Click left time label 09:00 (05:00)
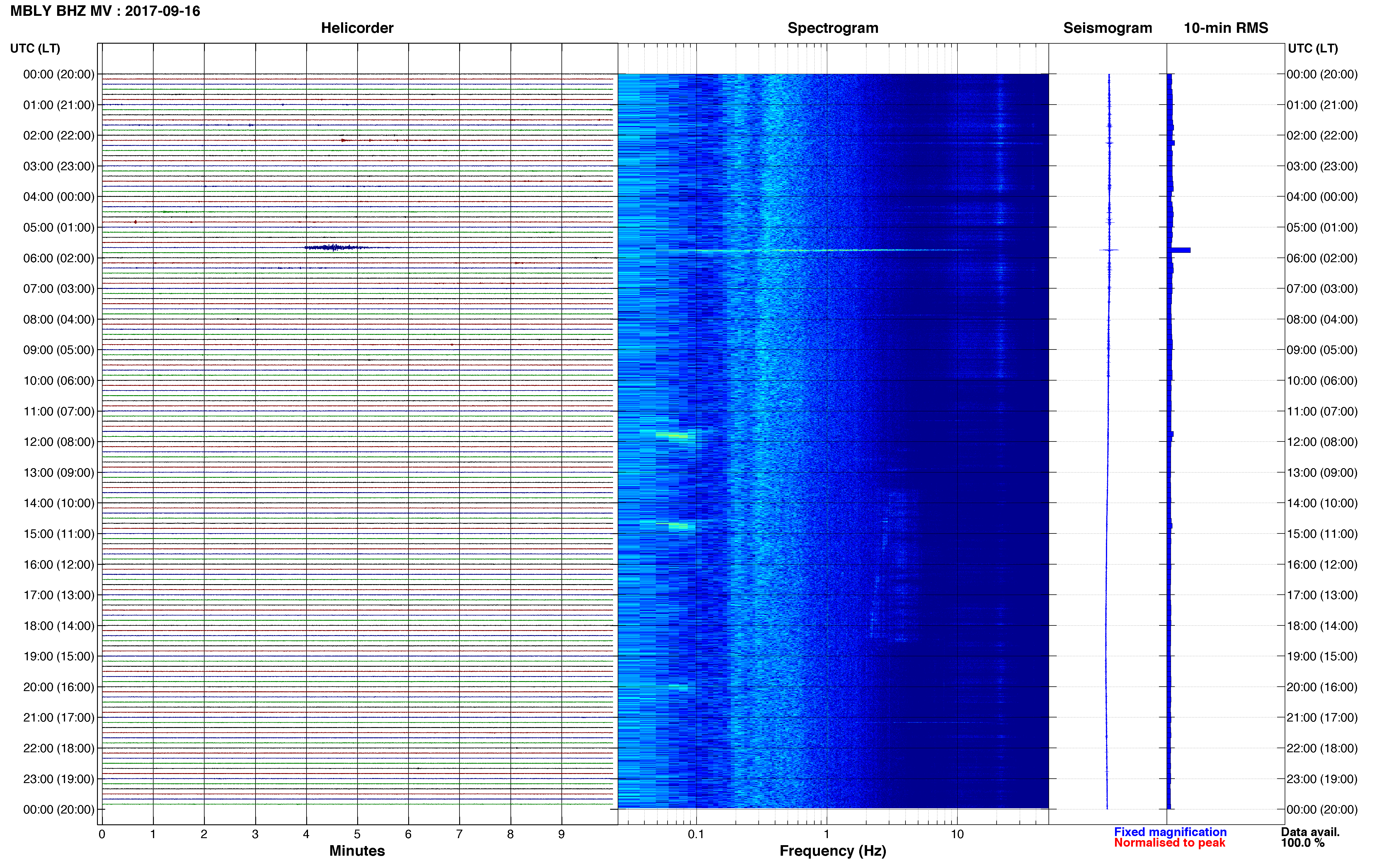Image resolution: width=1389 pixels, height=868 pixels. 59,350
